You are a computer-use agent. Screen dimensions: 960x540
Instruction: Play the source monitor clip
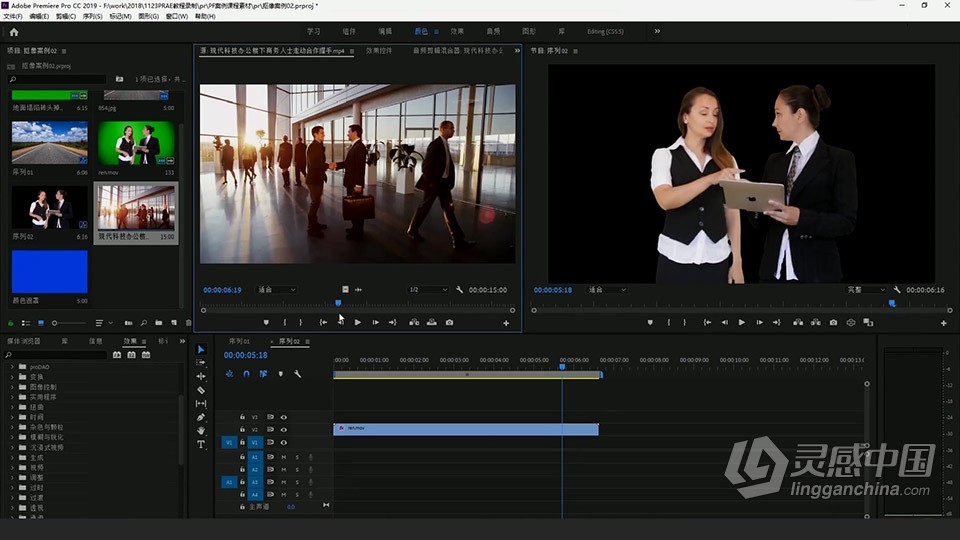(358, 322)
